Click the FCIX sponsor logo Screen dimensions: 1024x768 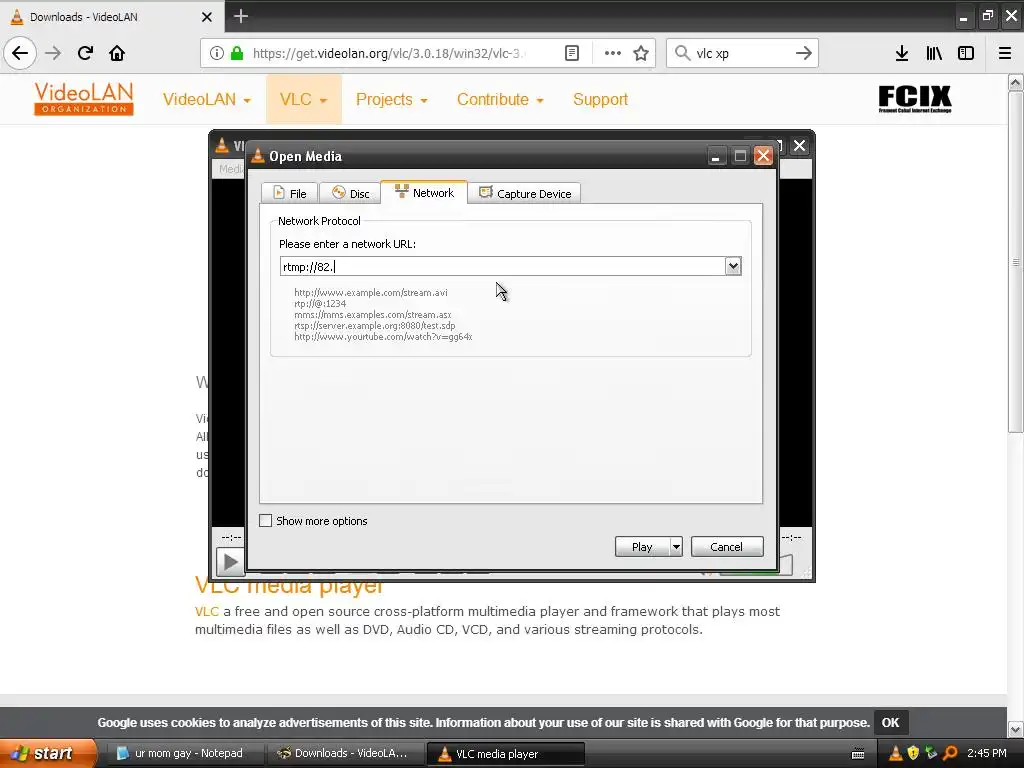tap(914, 99)
